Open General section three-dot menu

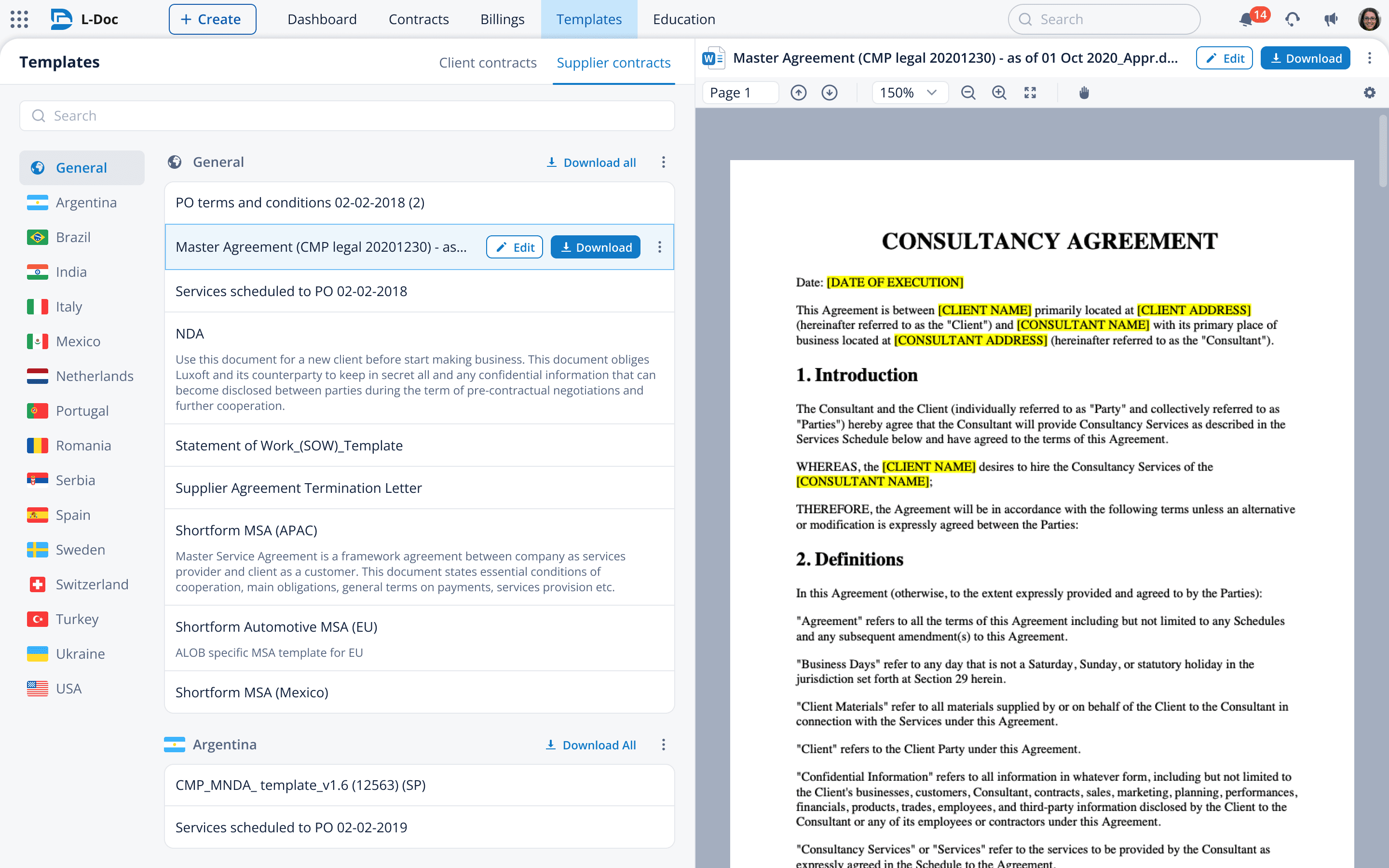[664, 163]
